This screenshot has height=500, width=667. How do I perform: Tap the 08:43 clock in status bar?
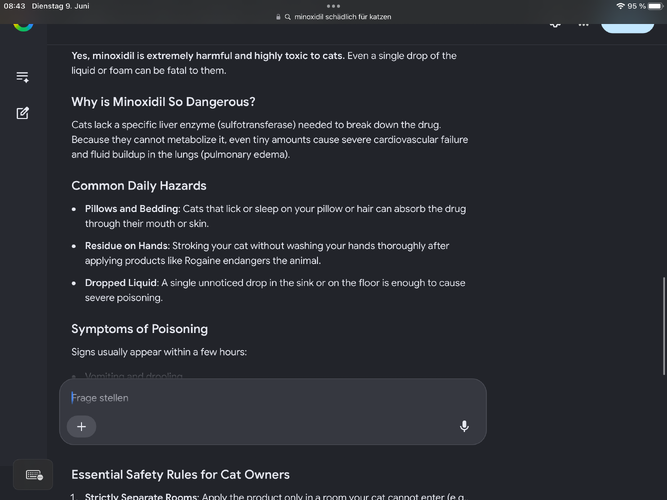pyautogui.click(x=14, y=6)
